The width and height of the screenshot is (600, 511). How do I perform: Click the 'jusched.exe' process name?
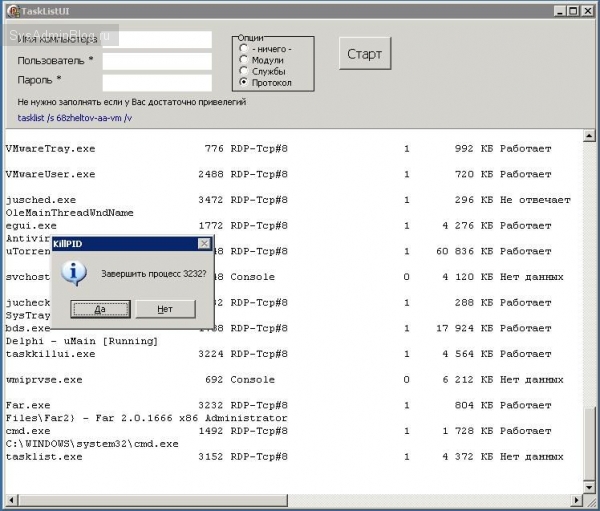[41, 200]
